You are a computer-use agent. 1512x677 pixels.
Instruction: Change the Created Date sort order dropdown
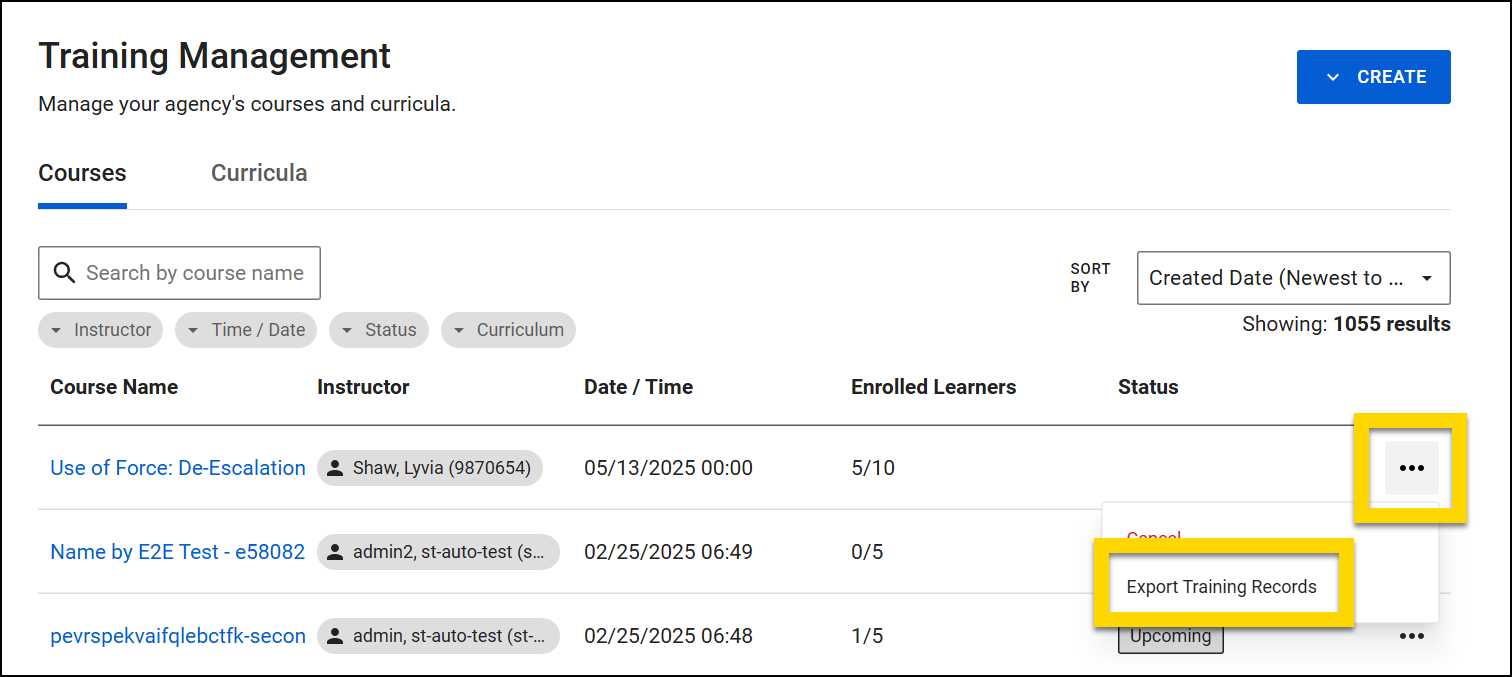1293,277
